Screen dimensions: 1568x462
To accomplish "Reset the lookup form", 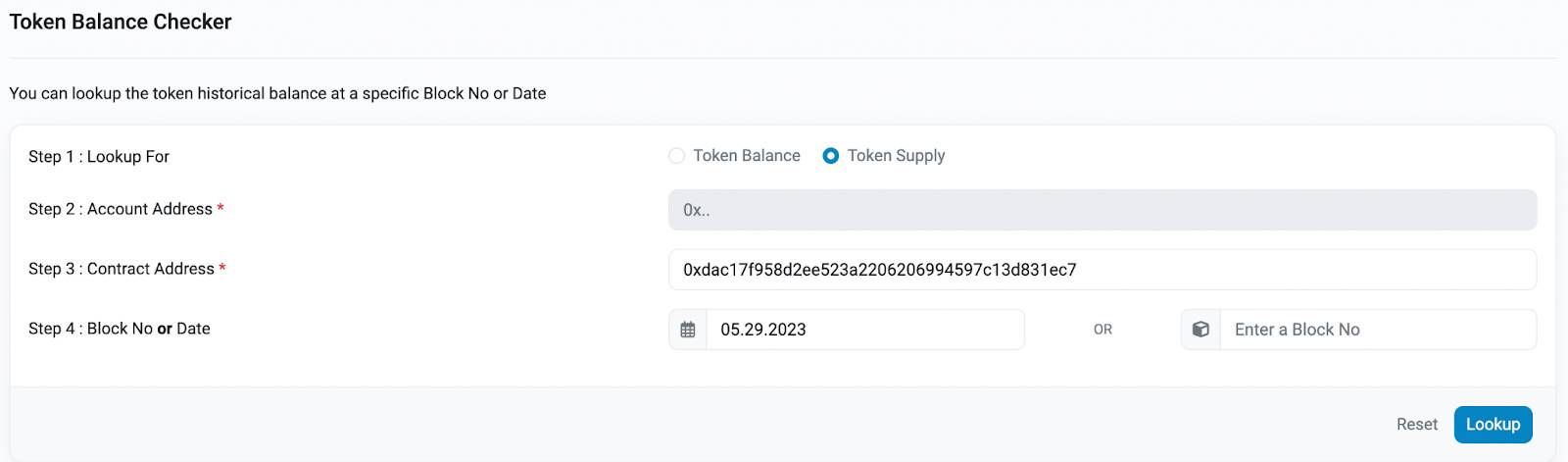I will (x=1417, y=425).
